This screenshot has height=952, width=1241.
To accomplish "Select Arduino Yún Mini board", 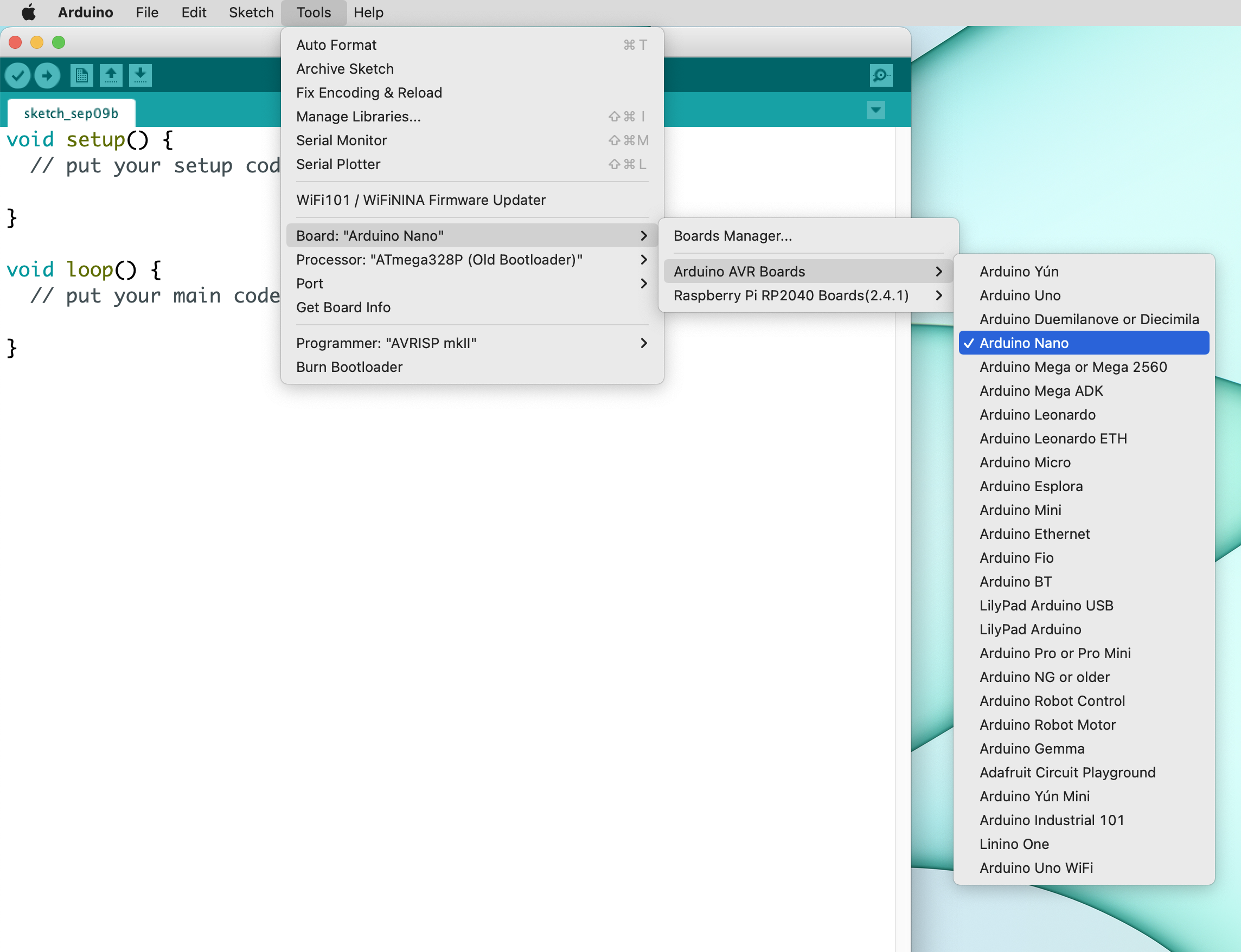I will (1084, 796).
